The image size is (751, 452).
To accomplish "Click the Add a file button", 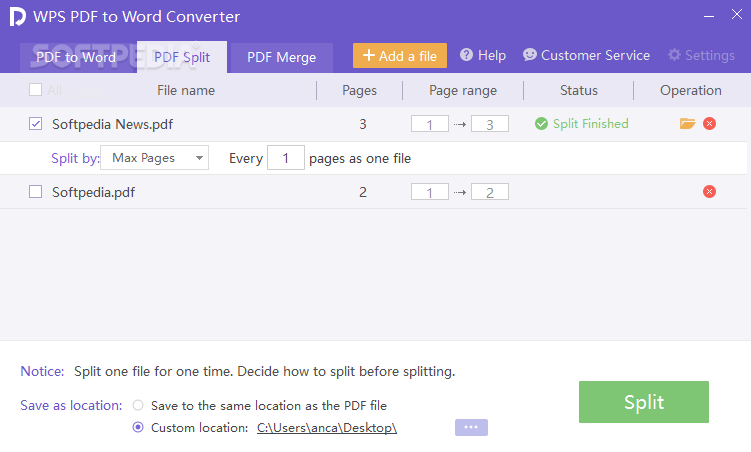I will 400,56.
